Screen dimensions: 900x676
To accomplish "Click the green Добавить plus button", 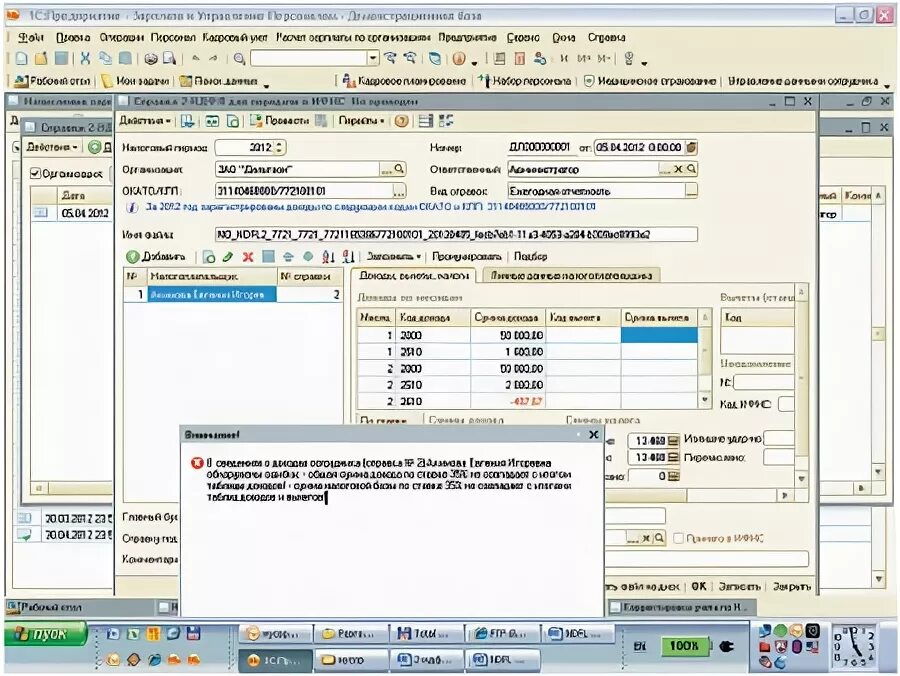I will coord(156,257).
